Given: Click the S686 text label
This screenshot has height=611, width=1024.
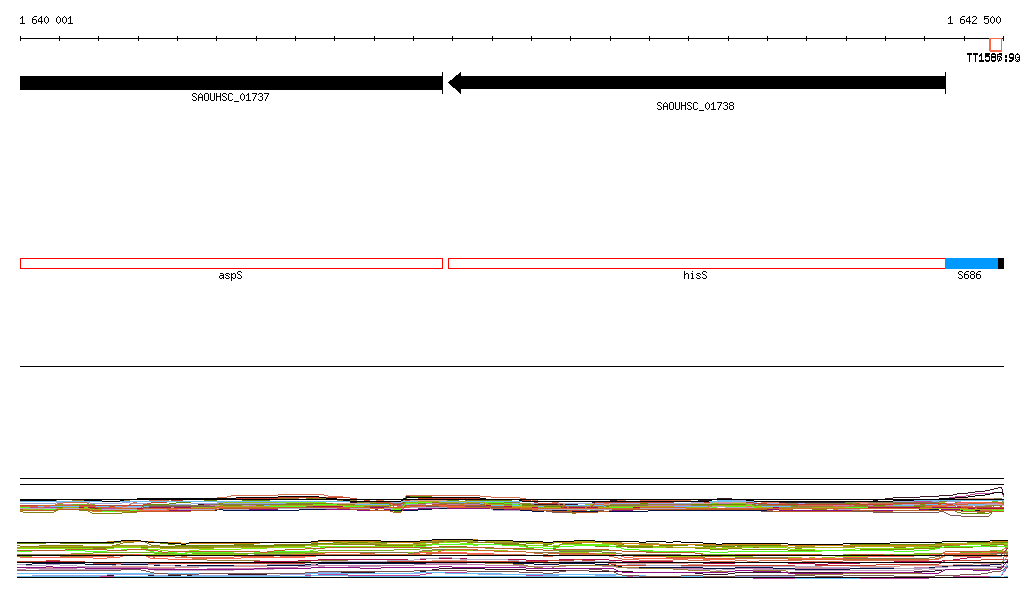Looking at the screenshot, I should pyautogui.click(x=969, y=275).
